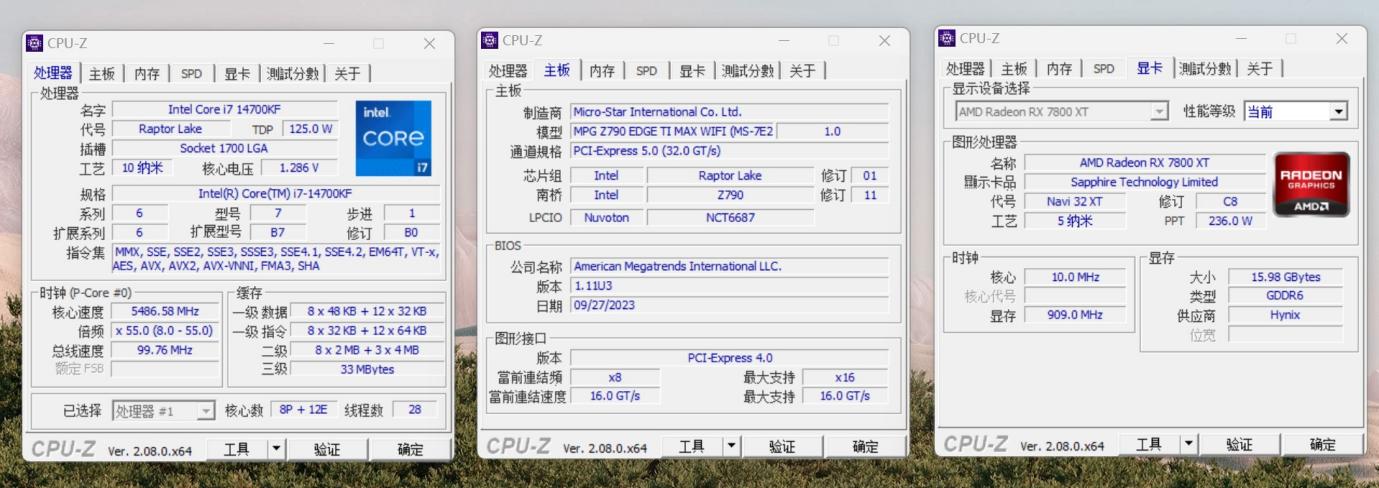Click the 确定 button in the right CPU-Z window
This screenshot has width=1379, height=488.
tap(1323, 444)
